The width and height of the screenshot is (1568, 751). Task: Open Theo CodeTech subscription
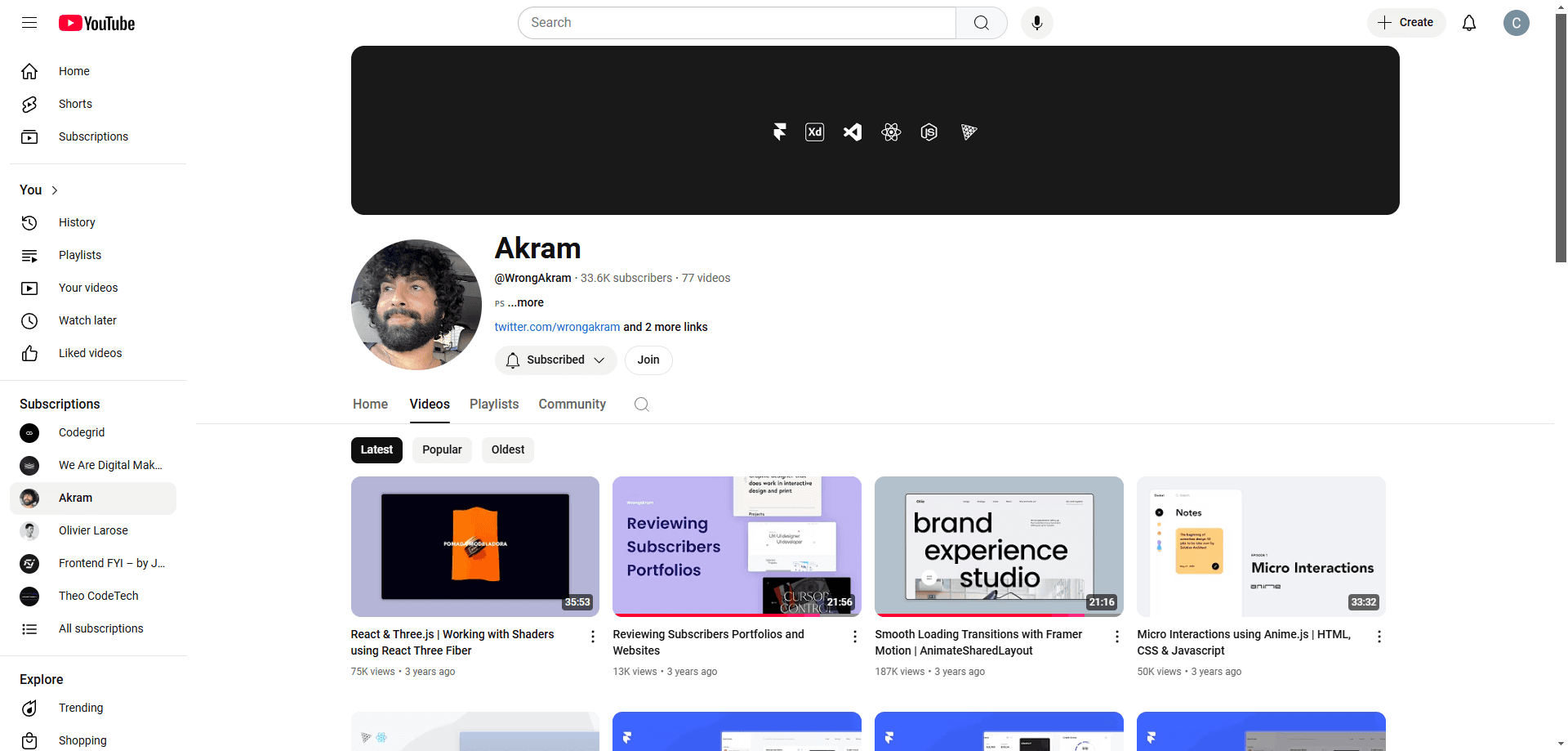93,596
